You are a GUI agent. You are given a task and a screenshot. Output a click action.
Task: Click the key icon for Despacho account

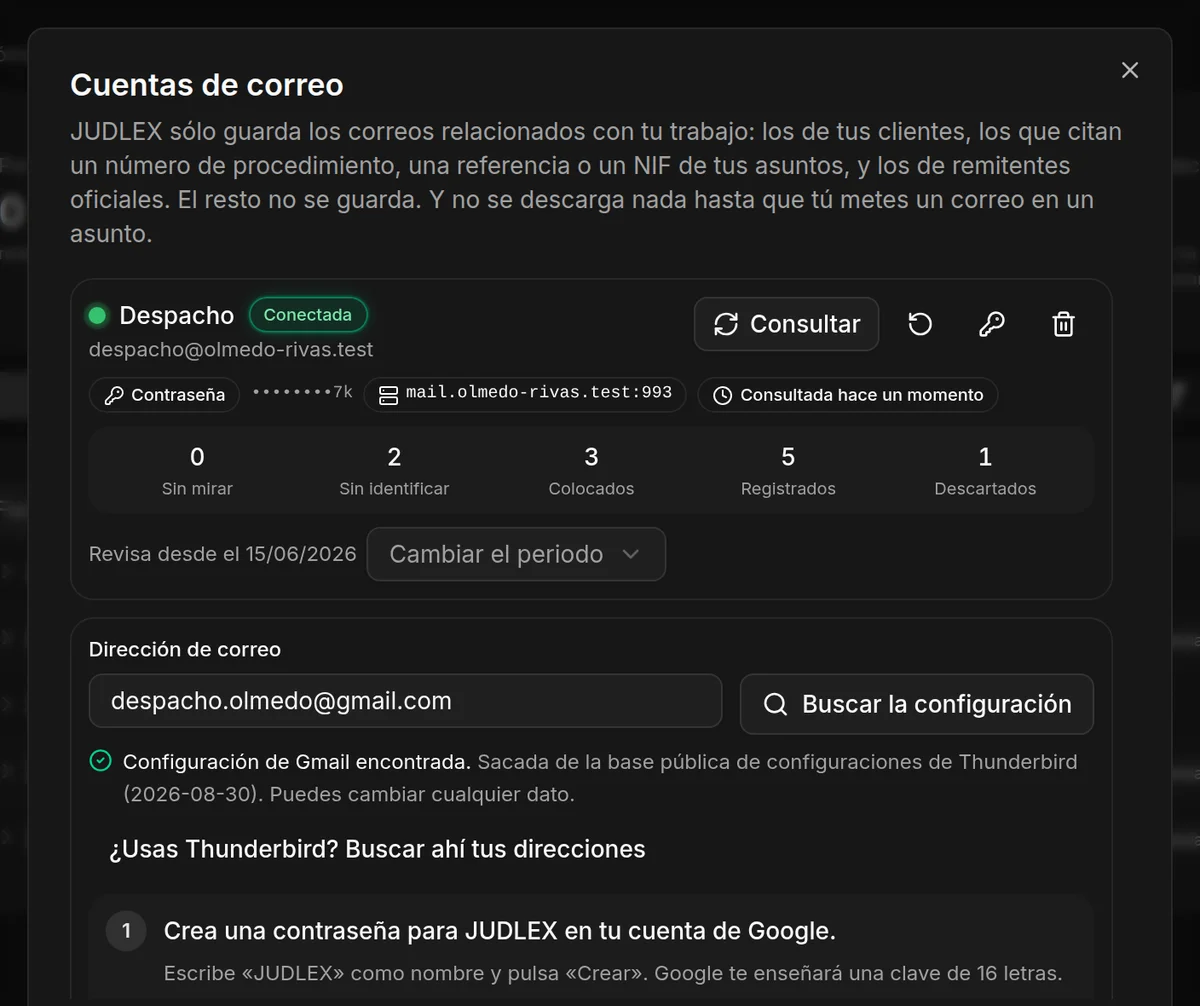992,324
